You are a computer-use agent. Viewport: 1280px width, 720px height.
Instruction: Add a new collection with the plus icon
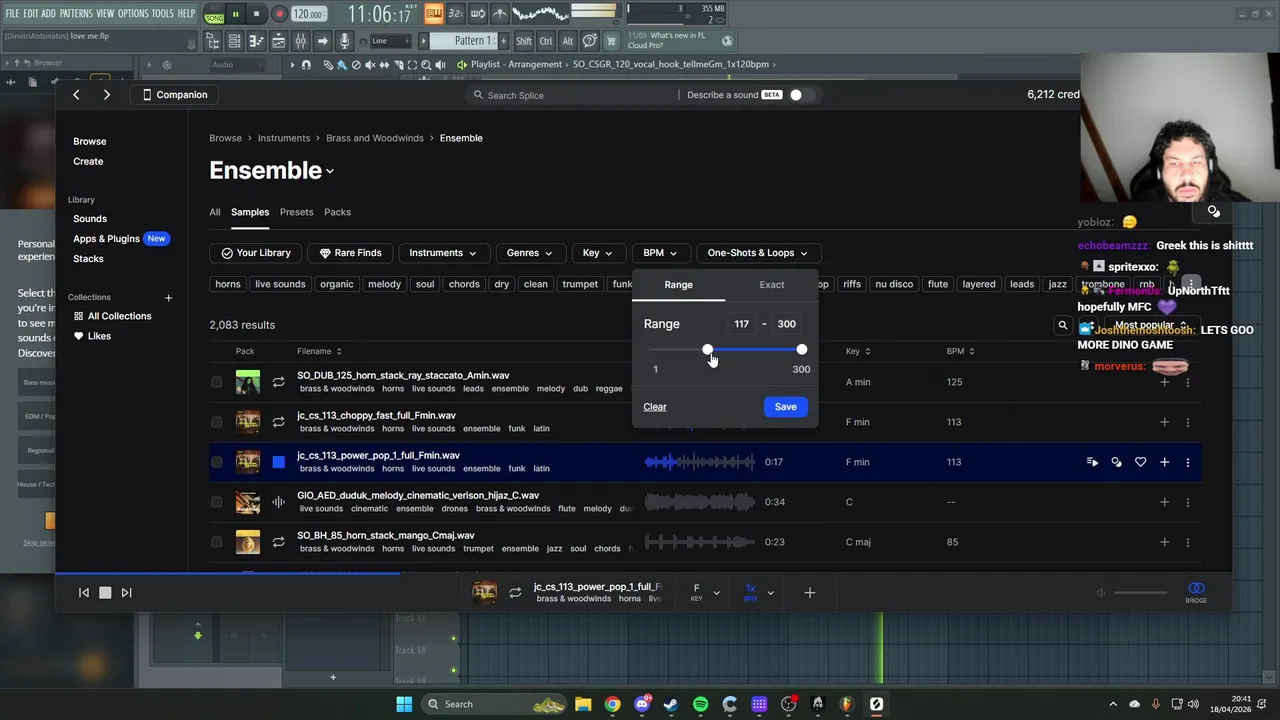168,298
